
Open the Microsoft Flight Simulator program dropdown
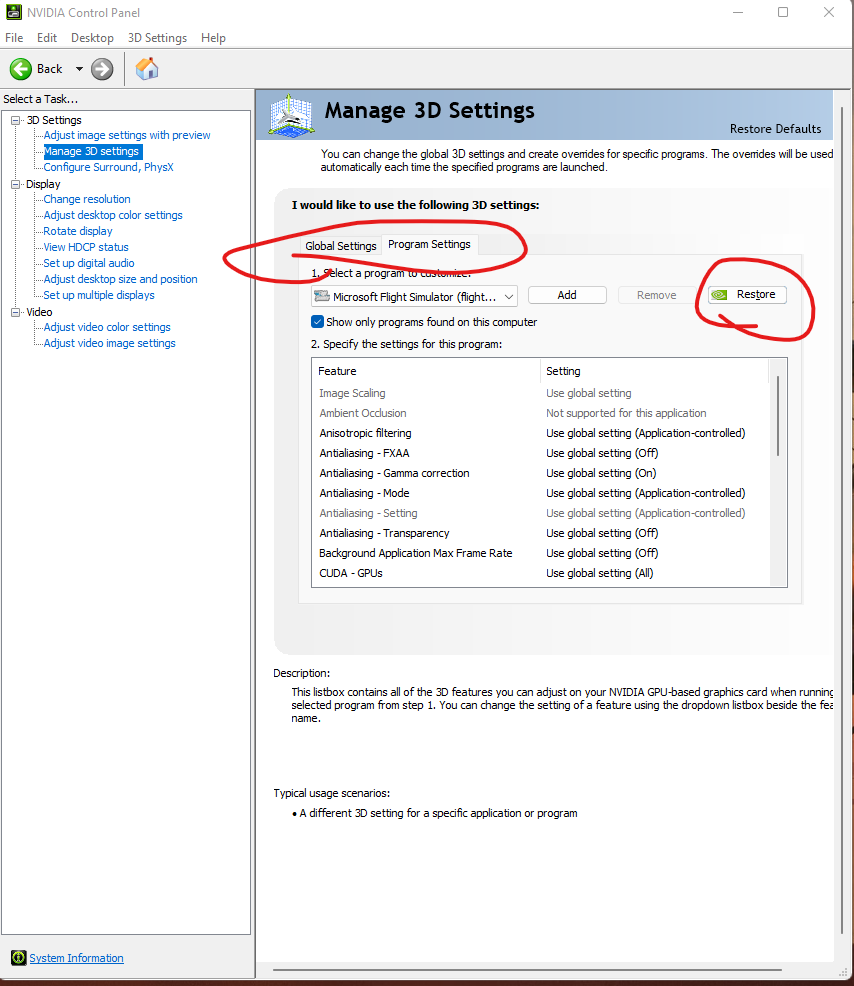click(x=414, y=296)
